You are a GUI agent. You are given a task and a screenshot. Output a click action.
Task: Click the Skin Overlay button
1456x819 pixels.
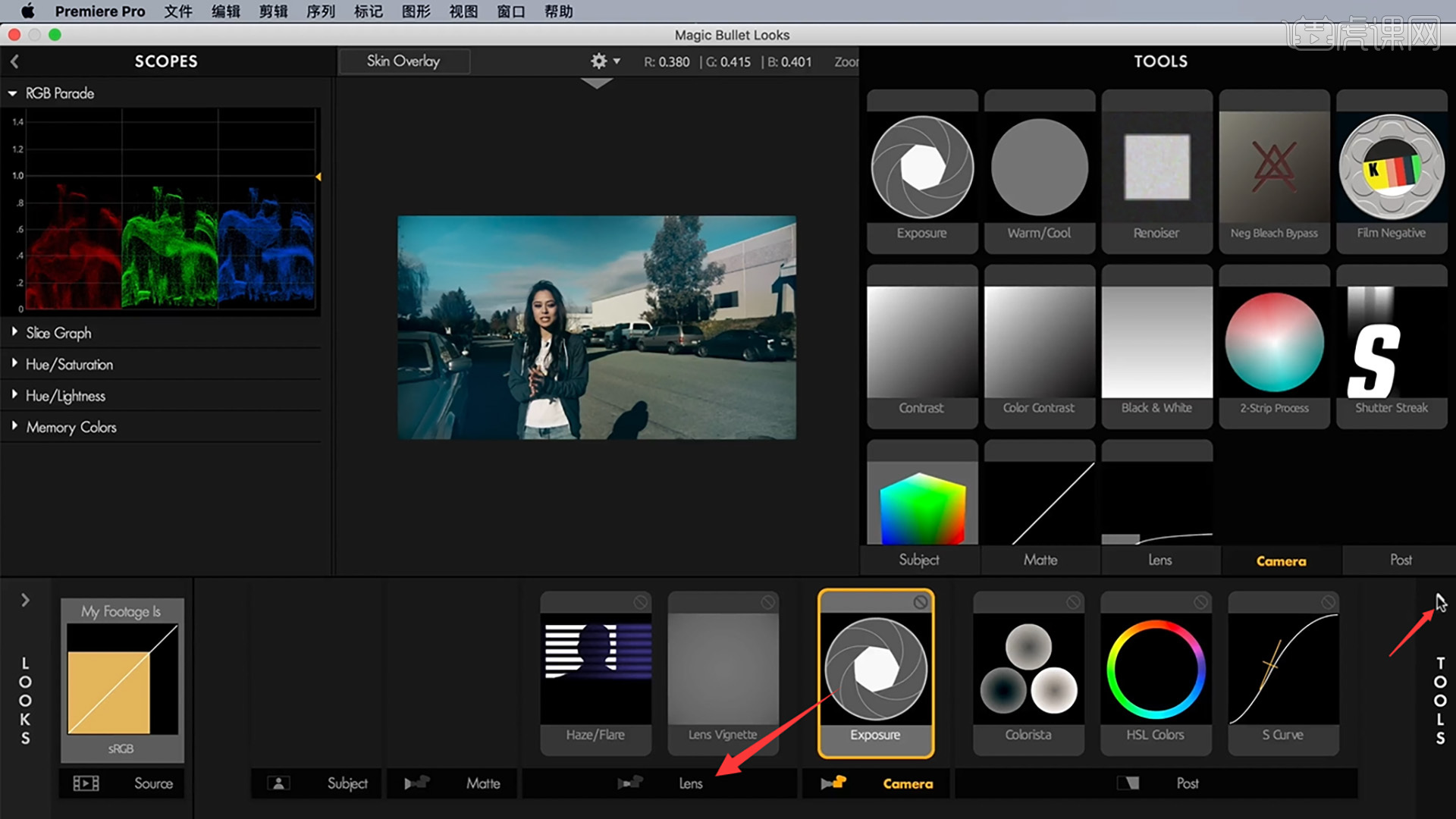pos(403,61)
